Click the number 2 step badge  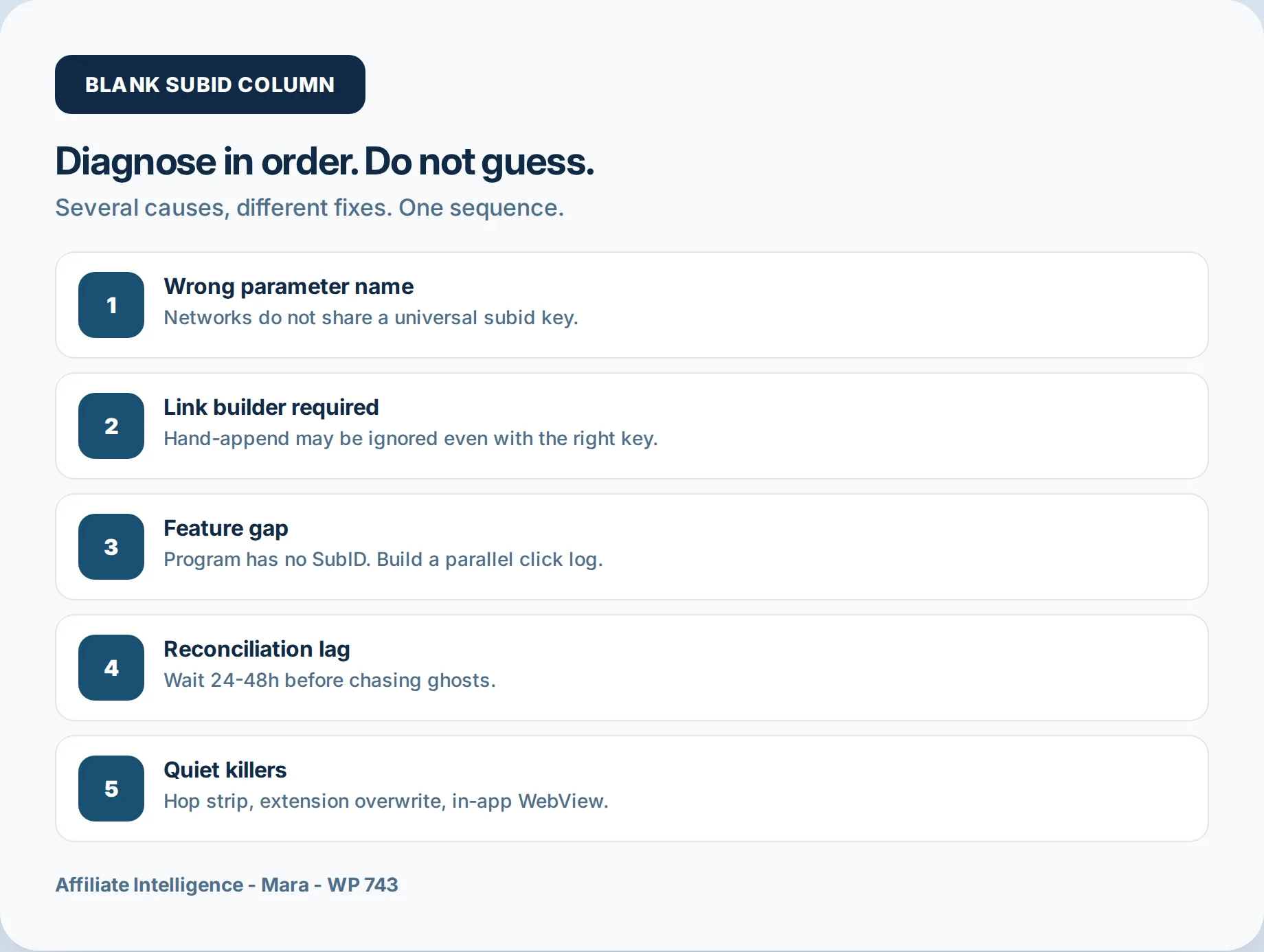pos(111,426)
